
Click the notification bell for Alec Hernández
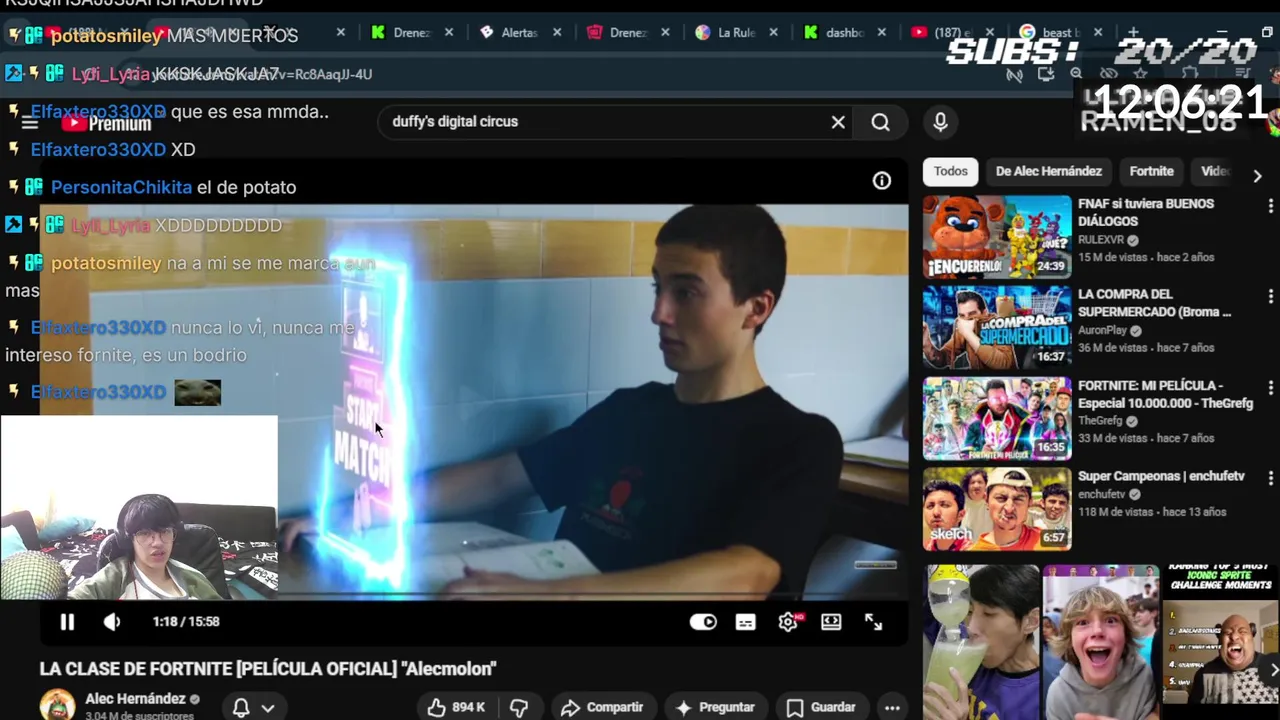tap(241, 707)
